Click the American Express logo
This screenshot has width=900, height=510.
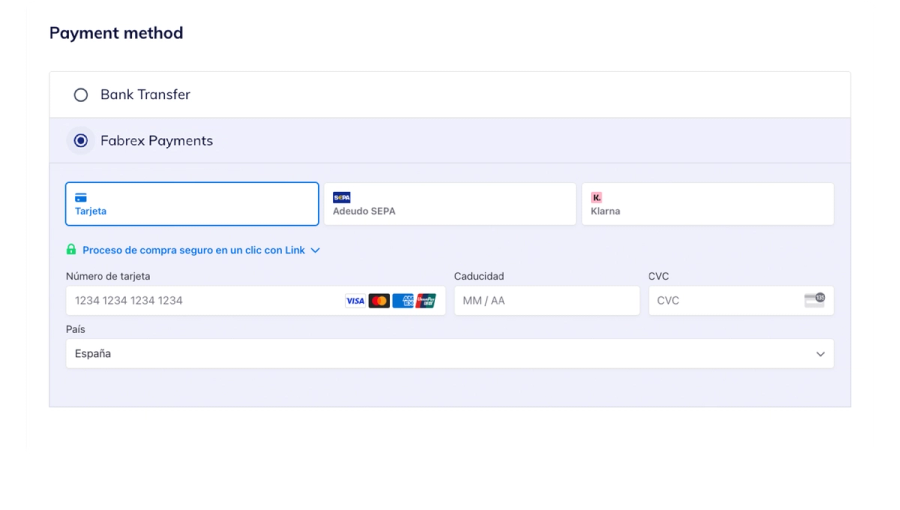(403, 301)
